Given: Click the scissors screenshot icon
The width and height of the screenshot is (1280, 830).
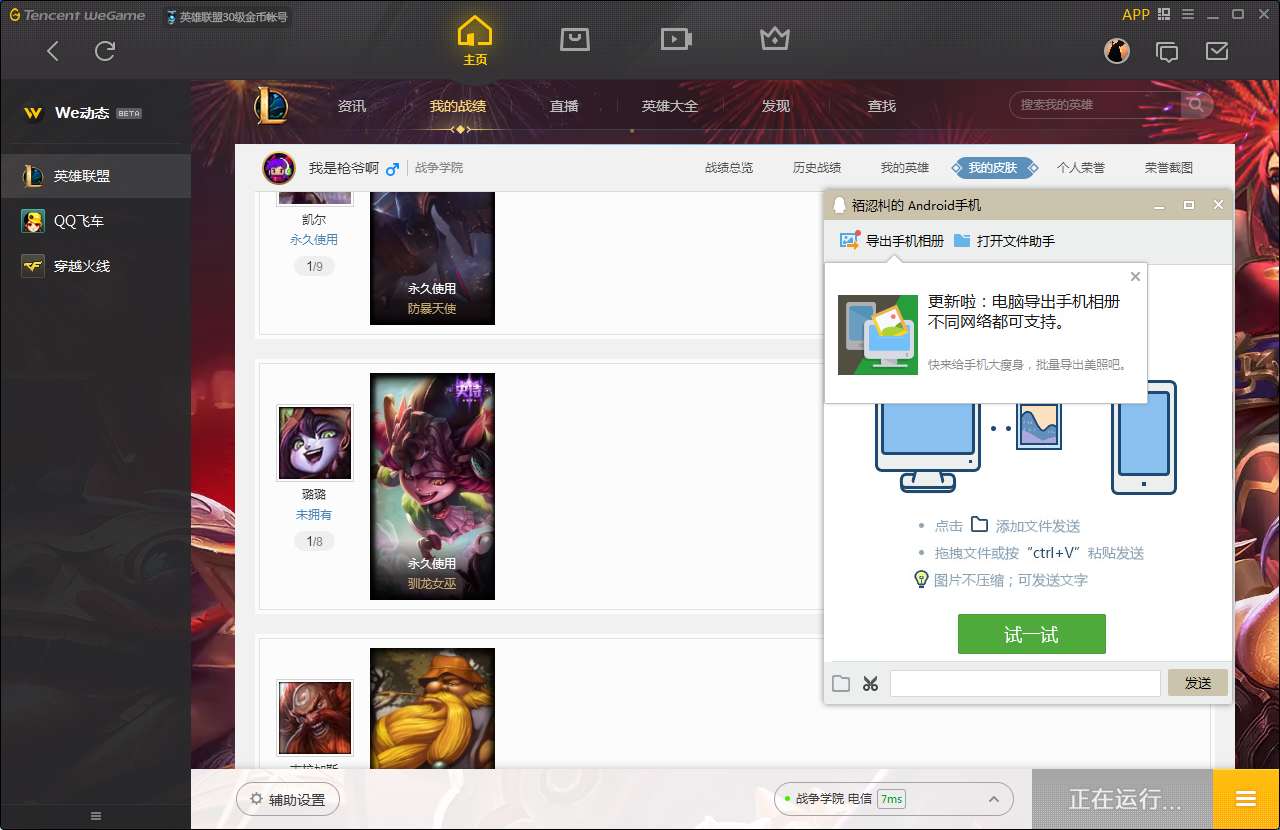Looking at the screenshot, I should (870, 683).
